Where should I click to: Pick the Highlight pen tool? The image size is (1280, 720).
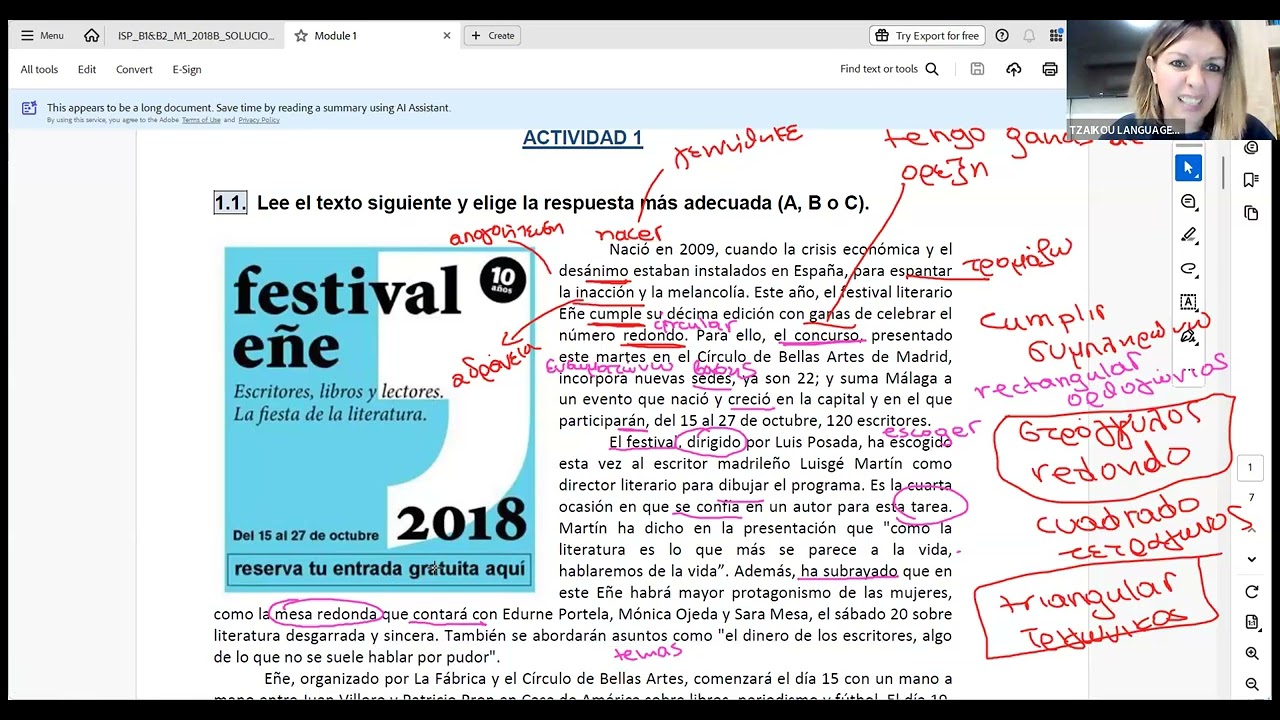[x=1188, y=235]
